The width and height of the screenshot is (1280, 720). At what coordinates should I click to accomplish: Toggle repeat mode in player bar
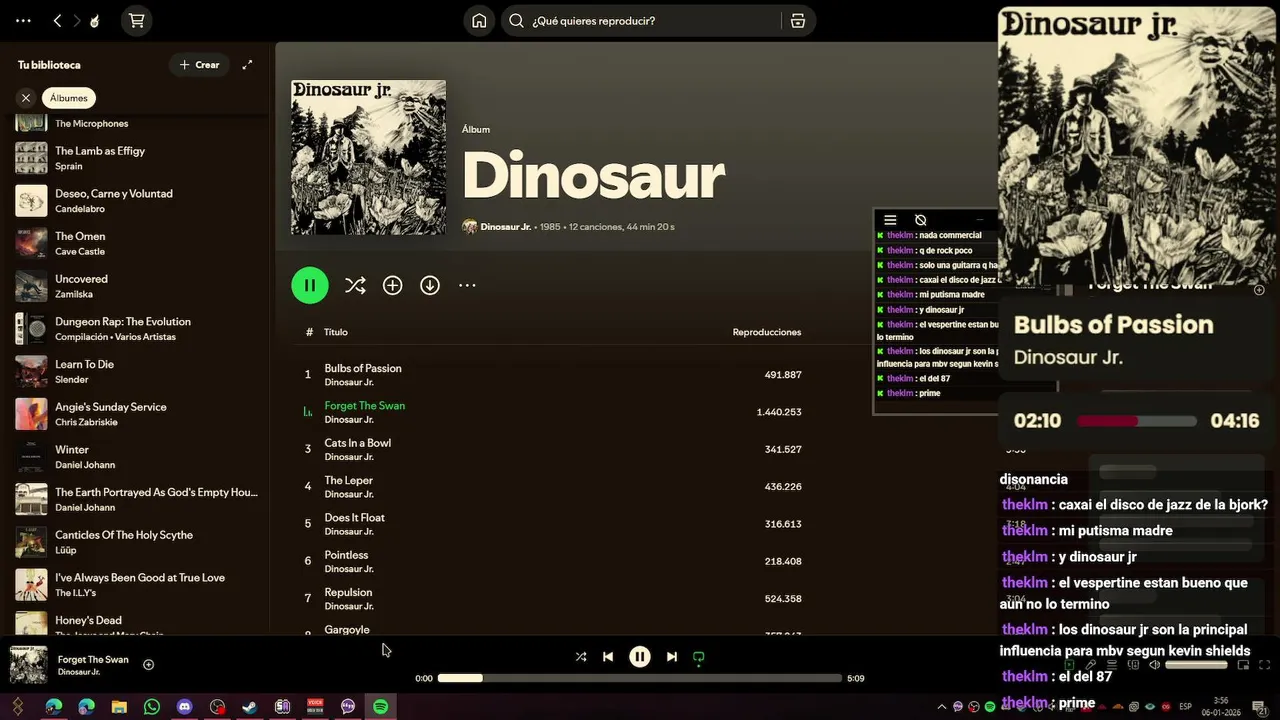pos(699,657)
